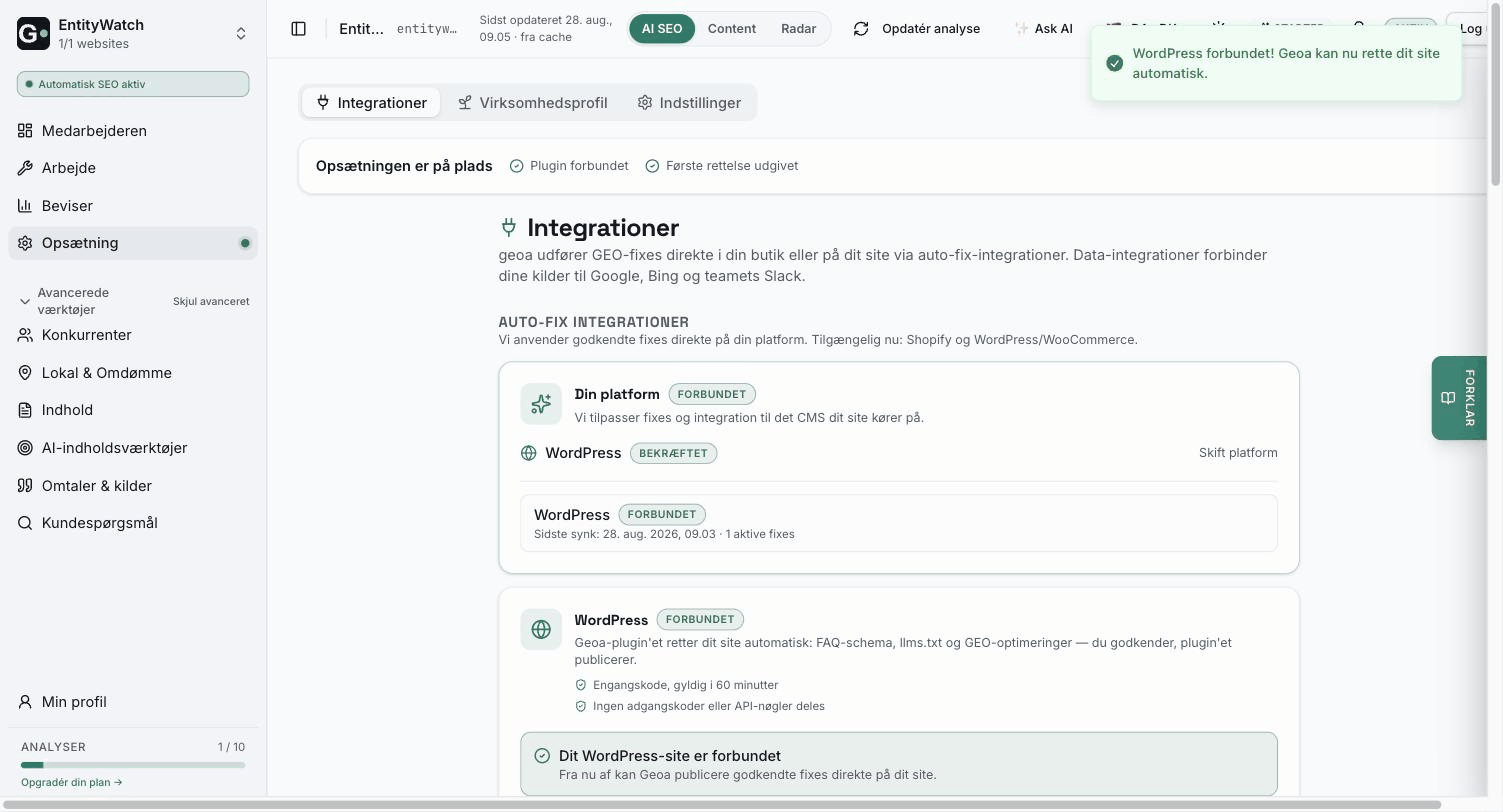Click the Engangskode shield icon
The height and width of the screenshot is (812, 1503).
click(x=581, y=685)
